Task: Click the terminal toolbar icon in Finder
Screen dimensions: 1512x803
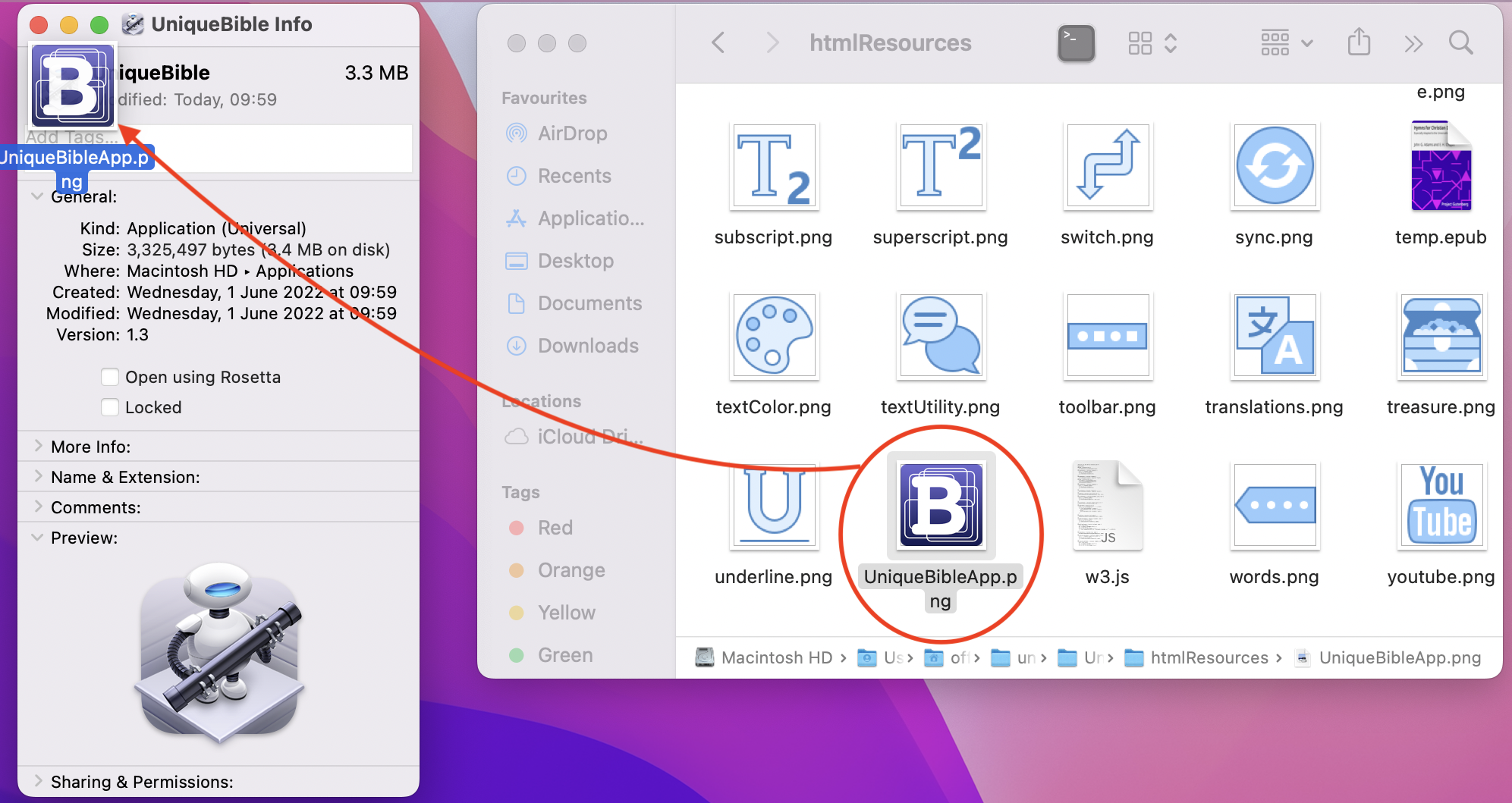Action: click(1076, 43)
